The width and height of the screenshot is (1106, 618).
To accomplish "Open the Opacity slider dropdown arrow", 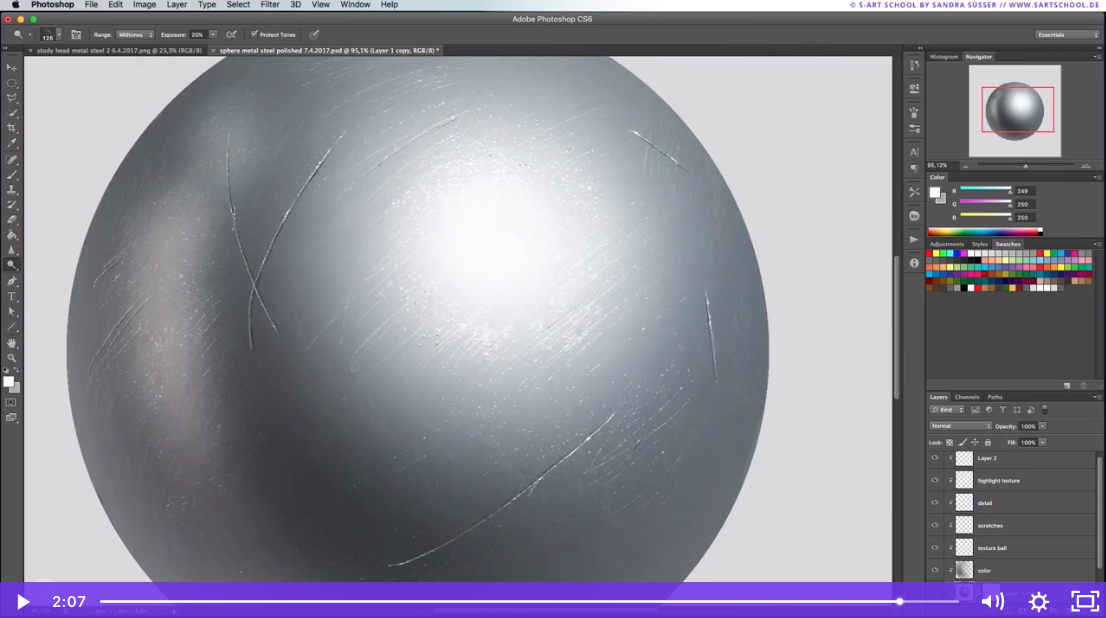I will (x=1043, y=426).
